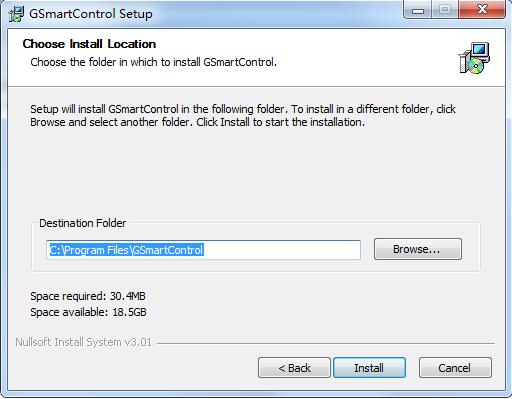Viewport: 512px width, 399px height.
Task: Cancel the GSmartControl setup
Action: point(455,368)
